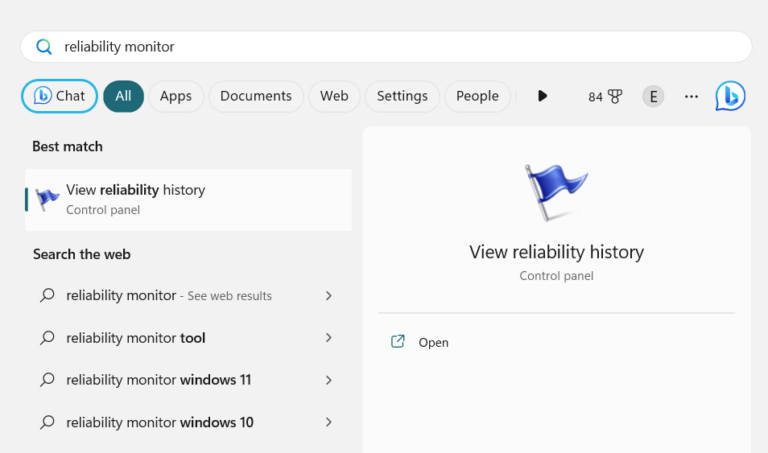The image size is (768, 453).
Task: Select the Web filter tab
Action: click(334, 96)
